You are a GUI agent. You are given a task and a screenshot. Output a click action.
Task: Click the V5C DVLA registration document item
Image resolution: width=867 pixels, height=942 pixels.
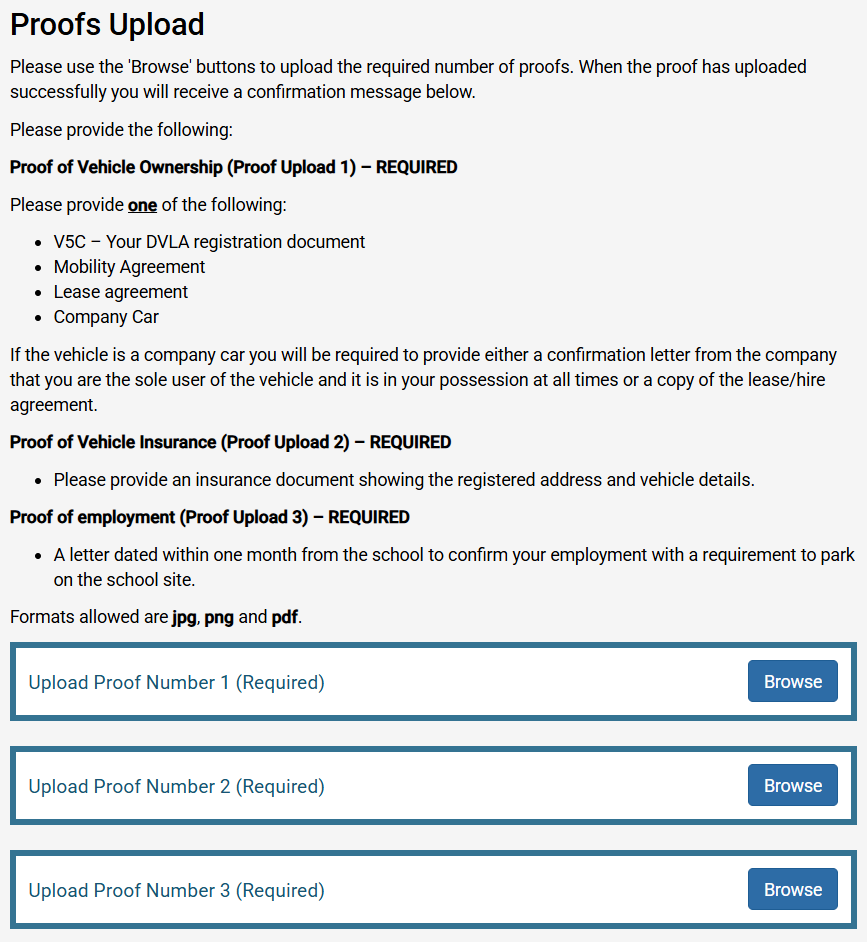[x=209, y=242]
